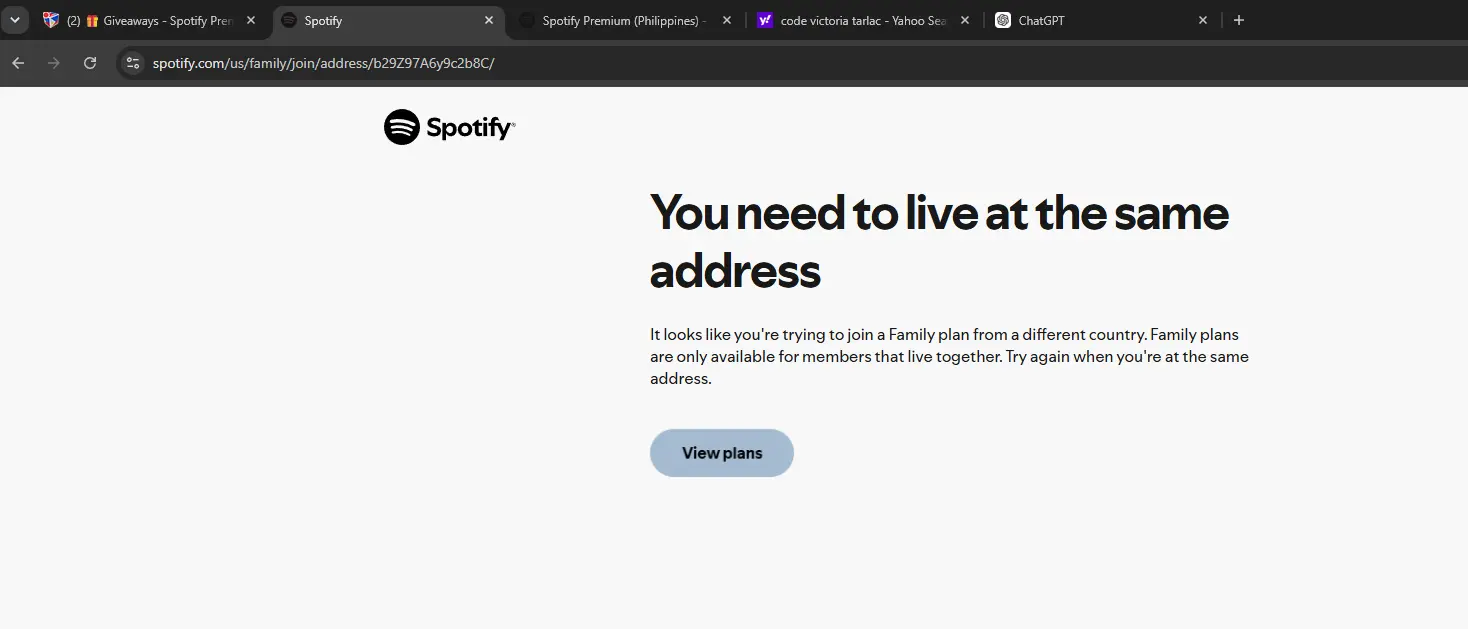Viewport: 1468px width, 629px height.
Task: Click the Yahoo favicon on the search tab
Action: pyautogui.click(x=765, y=20)
